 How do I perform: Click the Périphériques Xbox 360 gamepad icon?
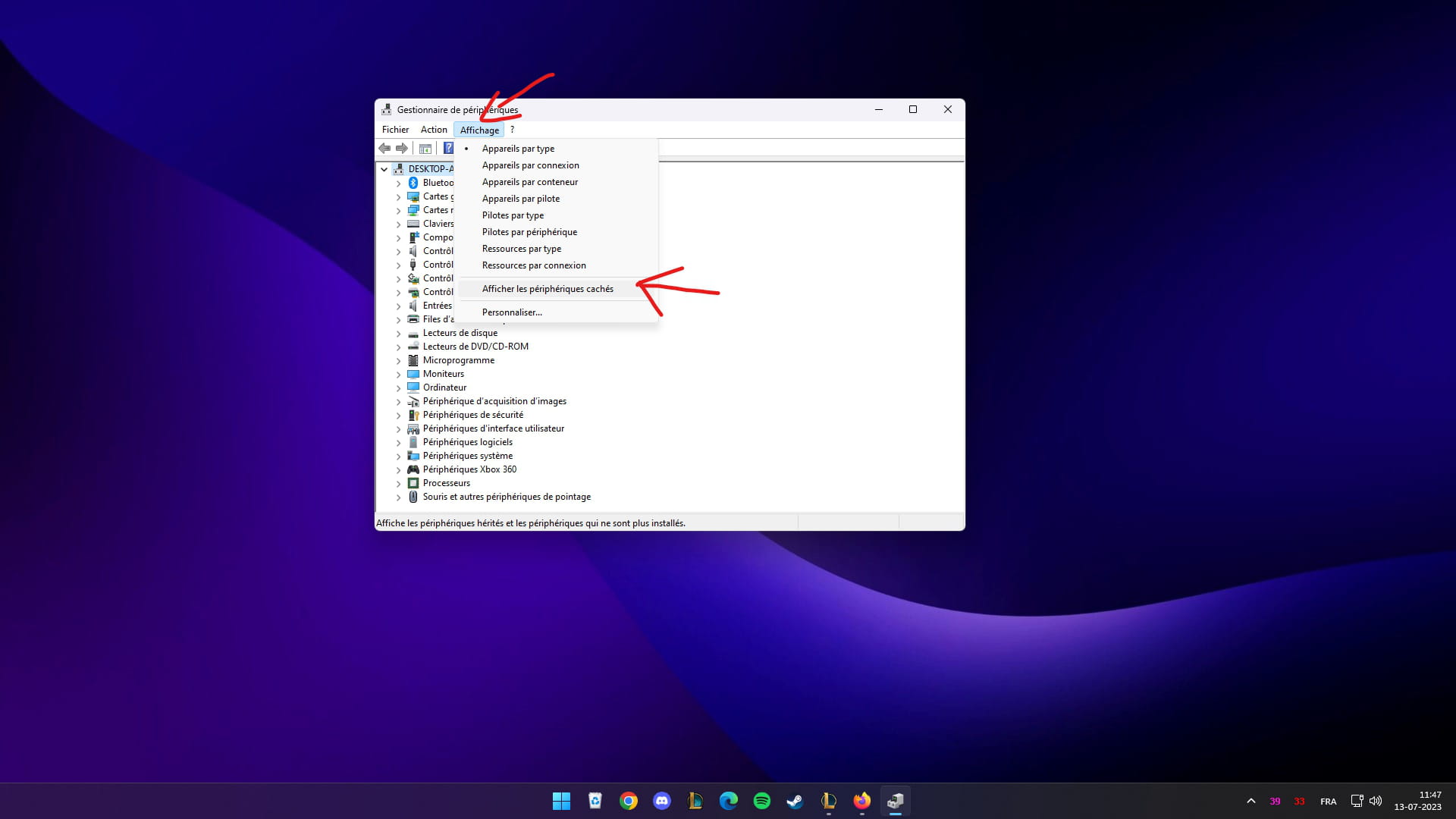point(413,469)
